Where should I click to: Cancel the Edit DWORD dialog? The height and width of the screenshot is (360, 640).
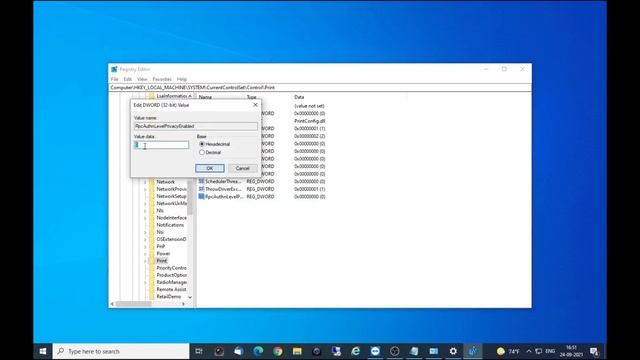click(242, 168)
